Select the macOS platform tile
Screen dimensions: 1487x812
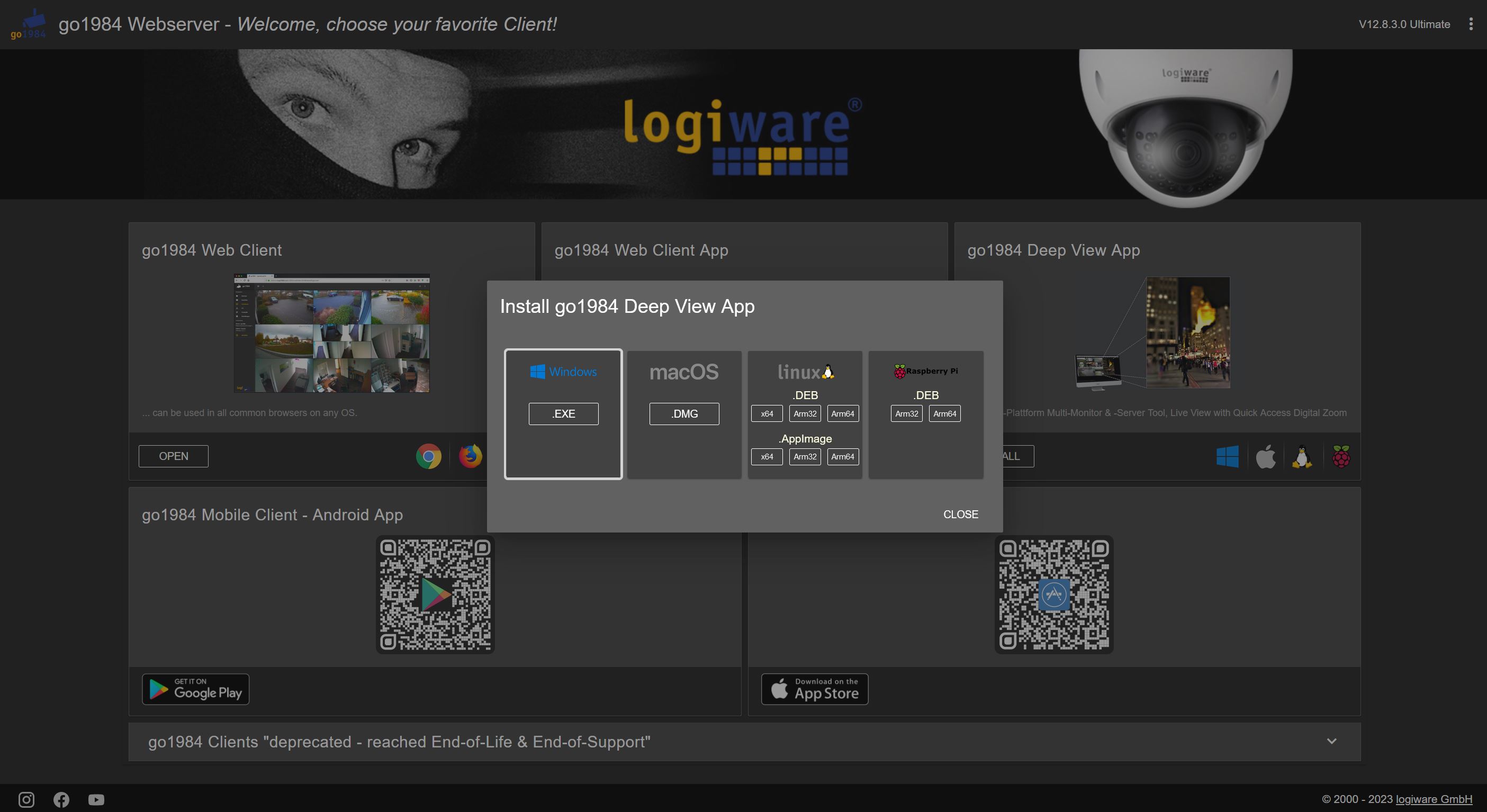684,414
